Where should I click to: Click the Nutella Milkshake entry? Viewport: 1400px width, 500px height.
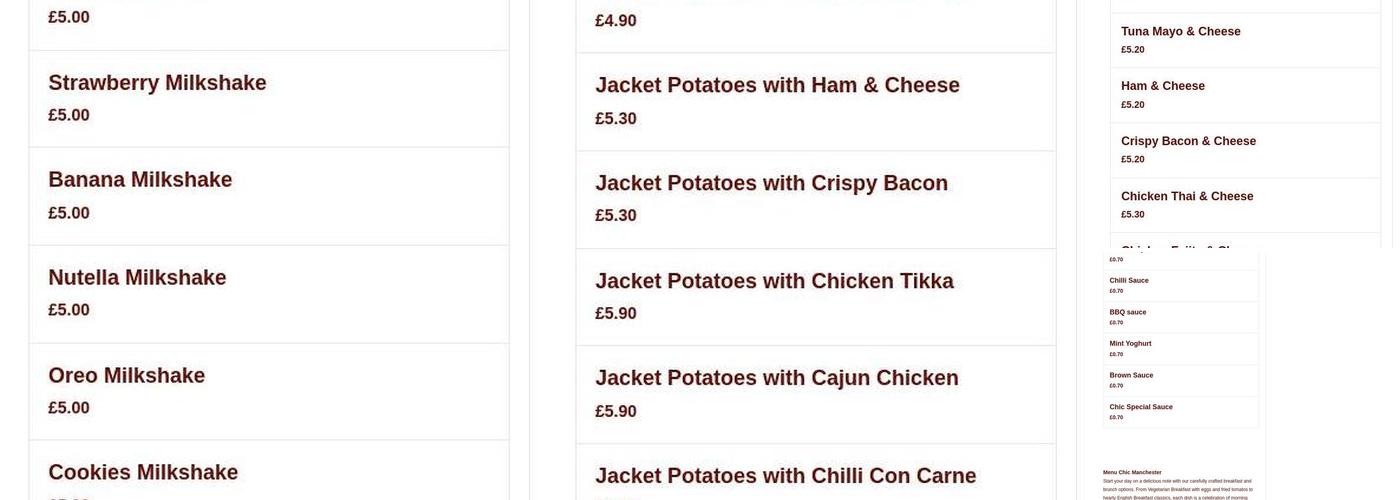[138, 278]
